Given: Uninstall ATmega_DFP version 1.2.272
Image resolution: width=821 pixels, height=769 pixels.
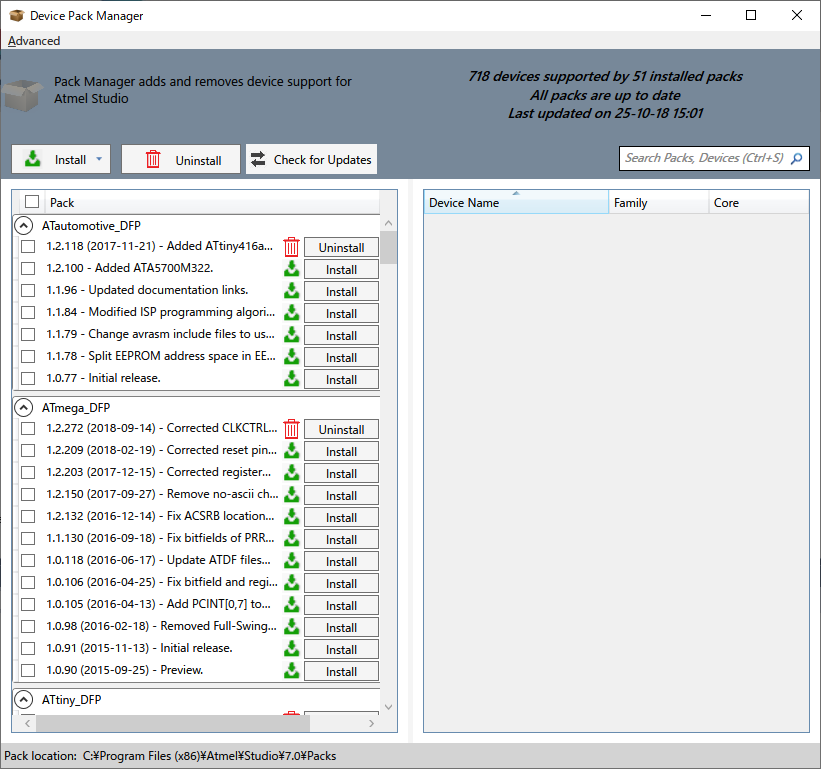Looking at the screenshot, I should 341,430.
